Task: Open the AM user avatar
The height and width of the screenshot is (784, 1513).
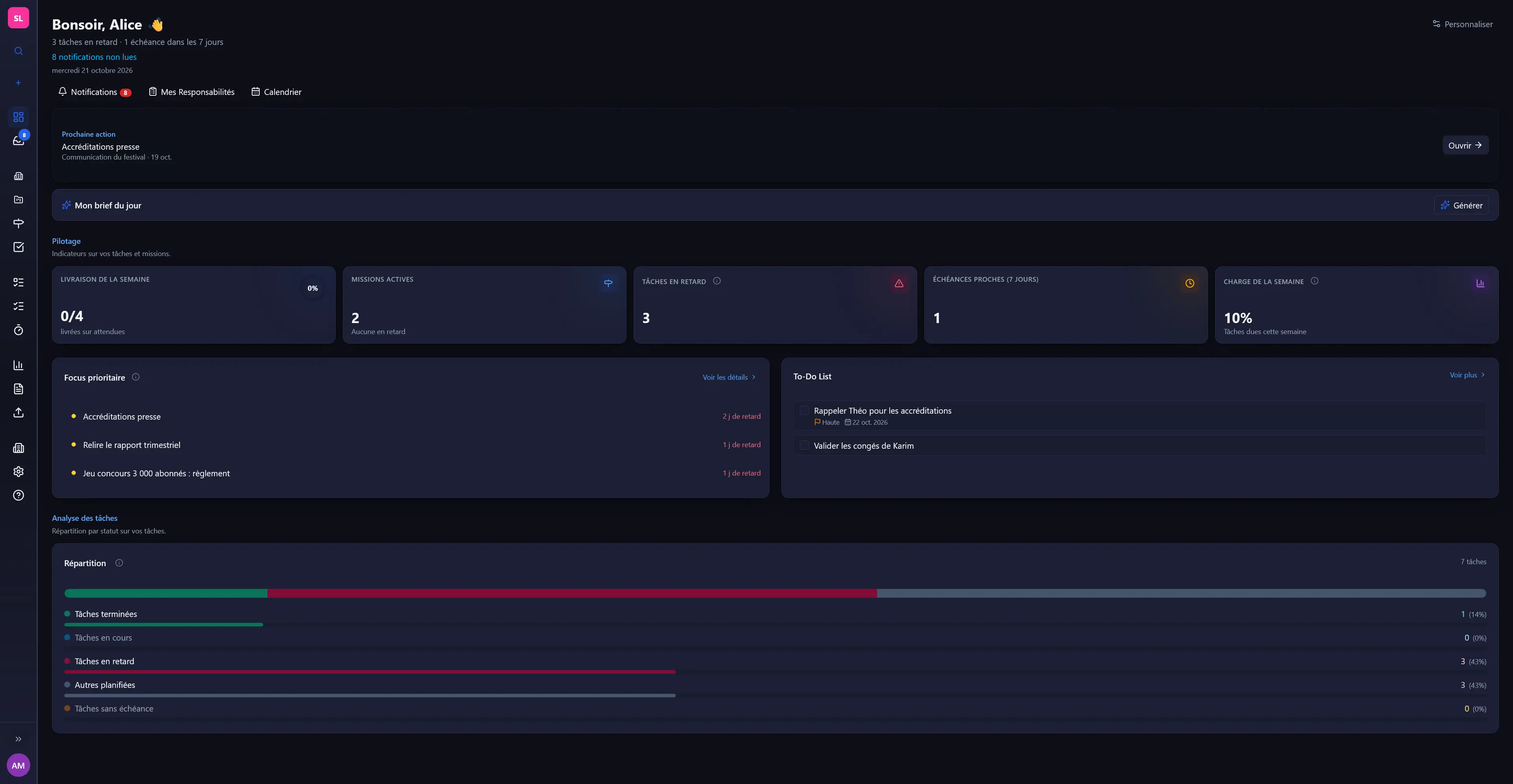Action: click(18, 765)
